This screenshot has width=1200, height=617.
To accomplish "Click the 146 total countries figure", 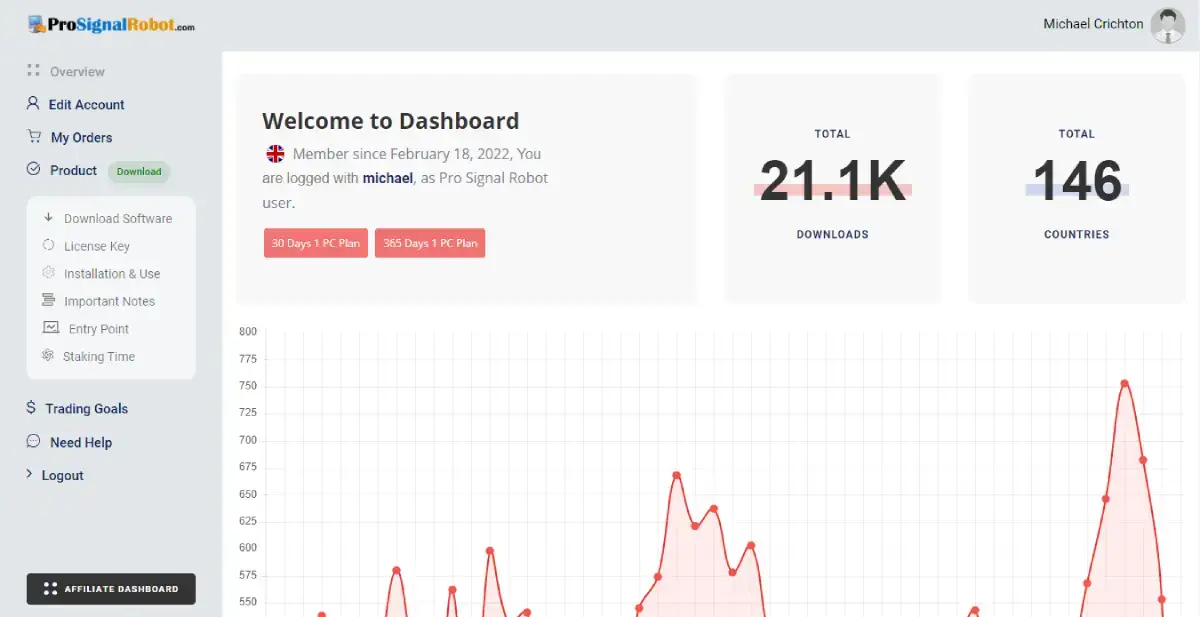I will [x=1077, y=181].
